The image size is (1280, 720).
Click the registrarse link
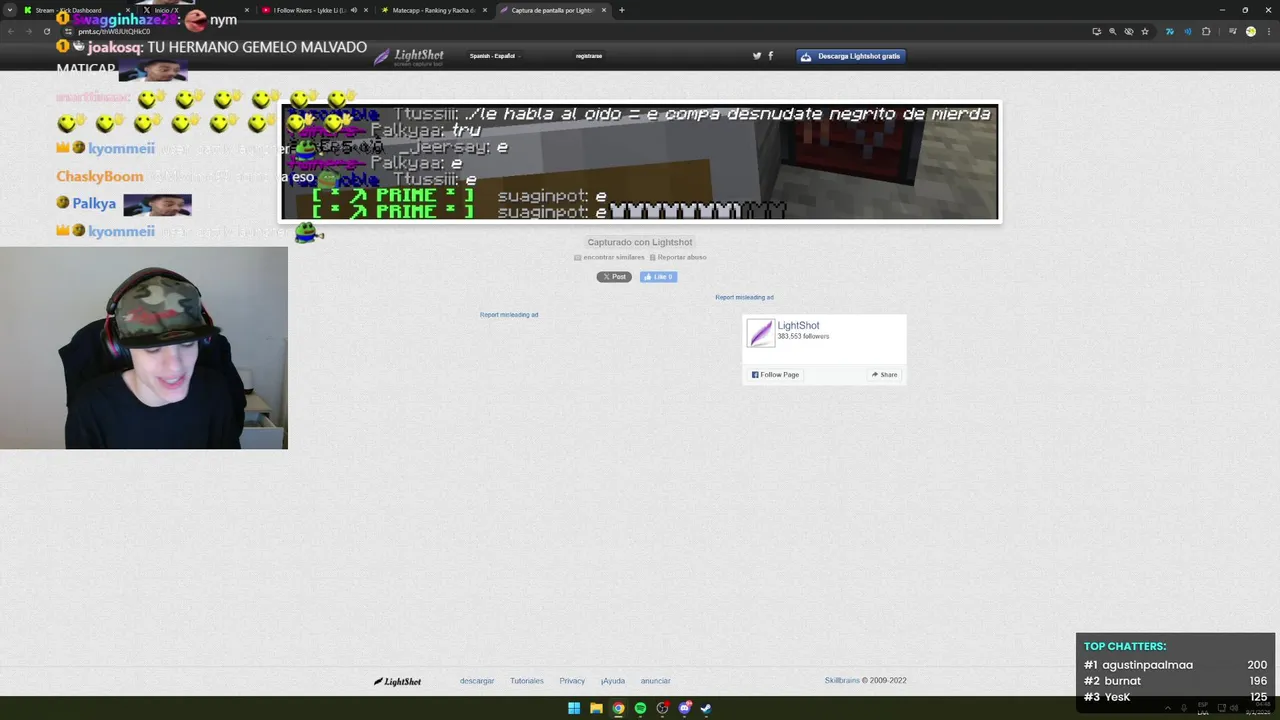coord(589,56)
